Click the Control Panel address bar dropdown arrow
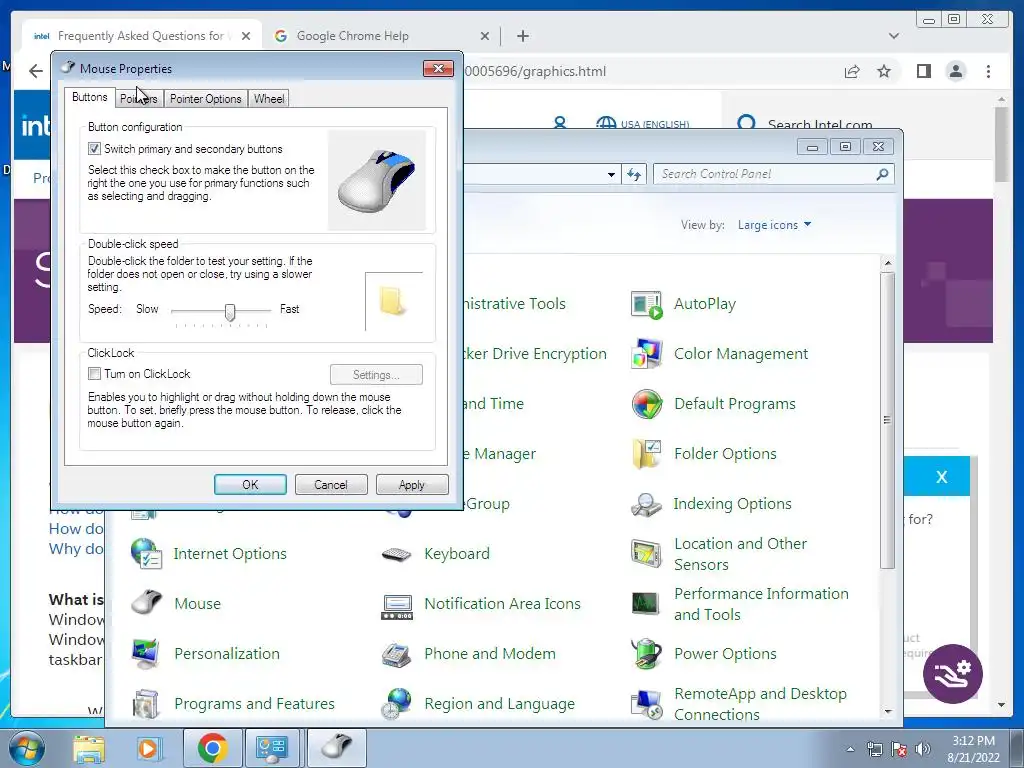 (x=611, y=174)
